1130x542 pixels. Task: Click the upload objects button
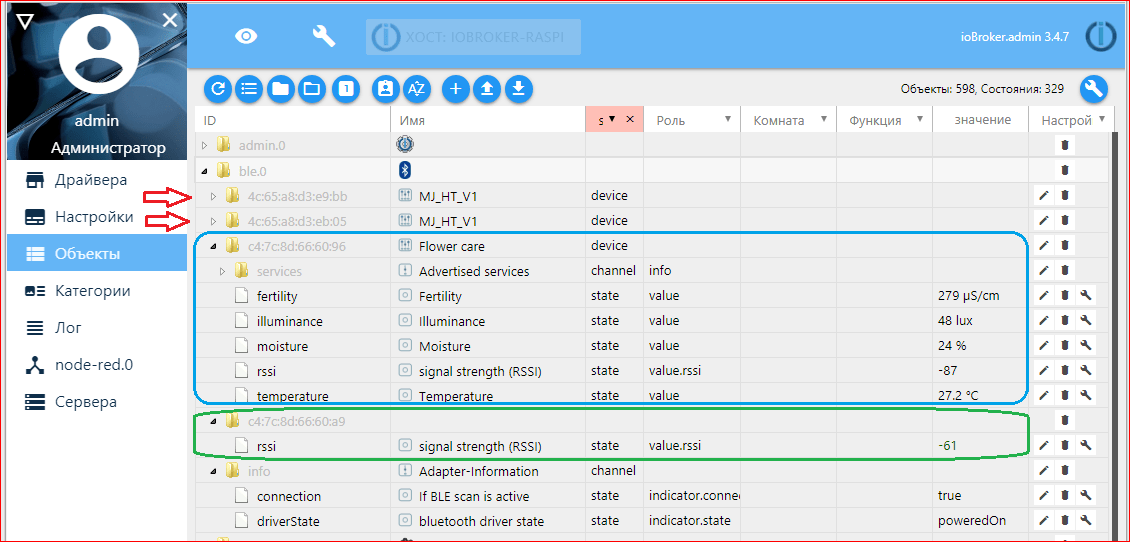click(487, 89)
